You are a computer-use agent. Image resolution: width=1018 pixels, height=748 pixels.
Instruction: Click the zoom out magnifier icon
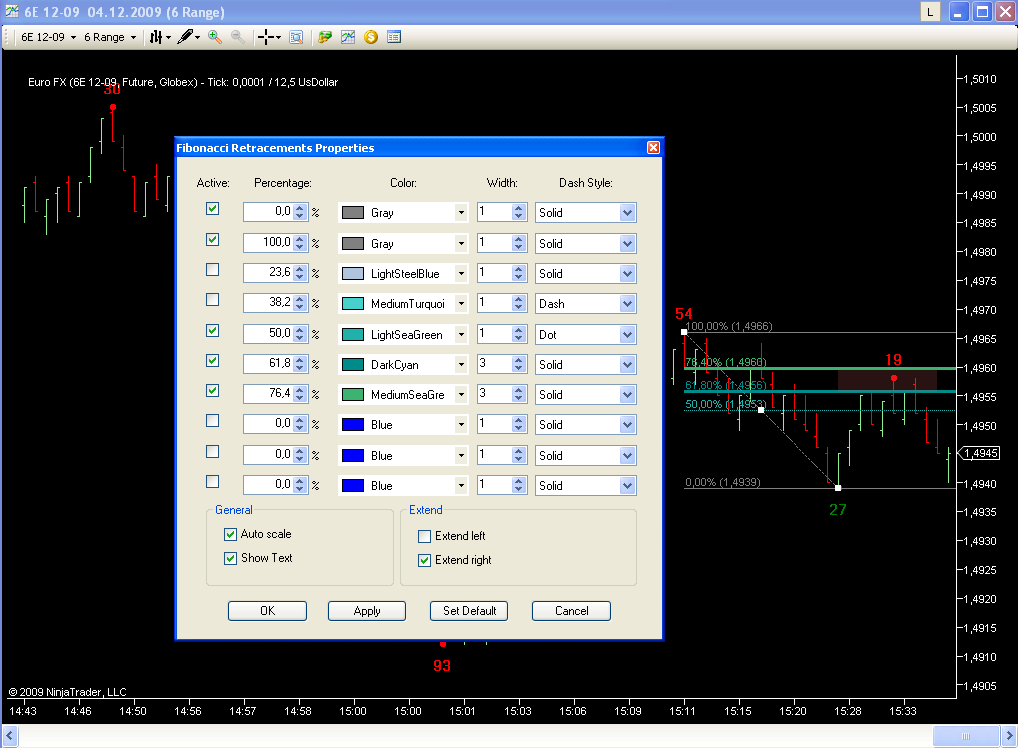coord(238,37)
